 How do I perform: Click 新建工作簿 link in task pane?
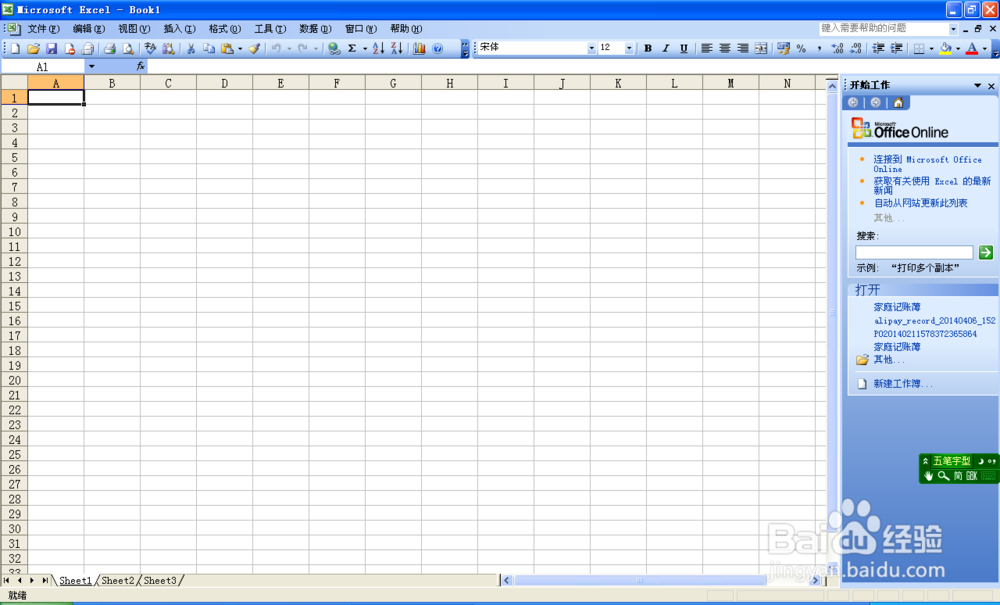(903, 384)
